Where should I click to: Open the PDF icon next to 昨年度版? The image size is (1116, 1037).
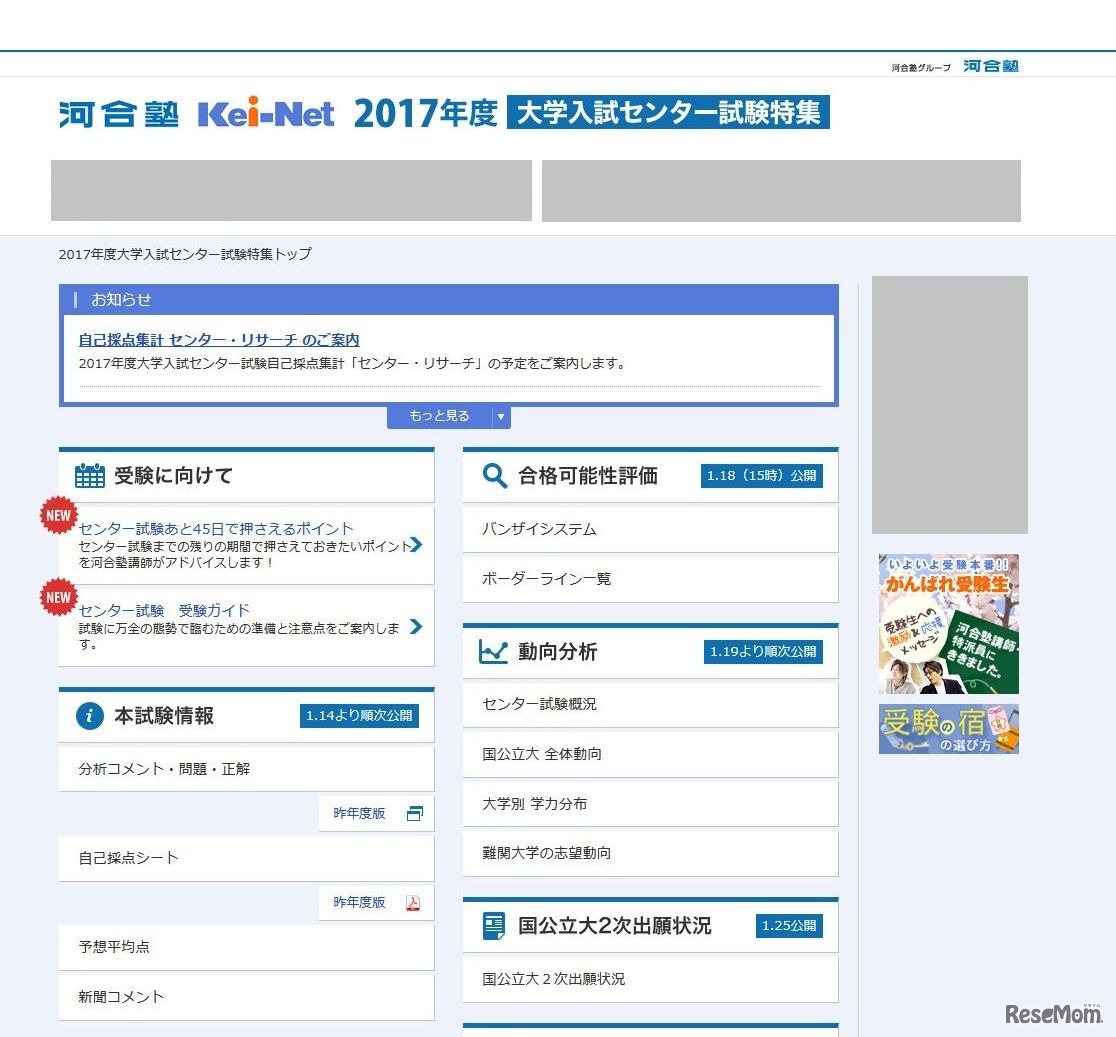click(415, 902)
